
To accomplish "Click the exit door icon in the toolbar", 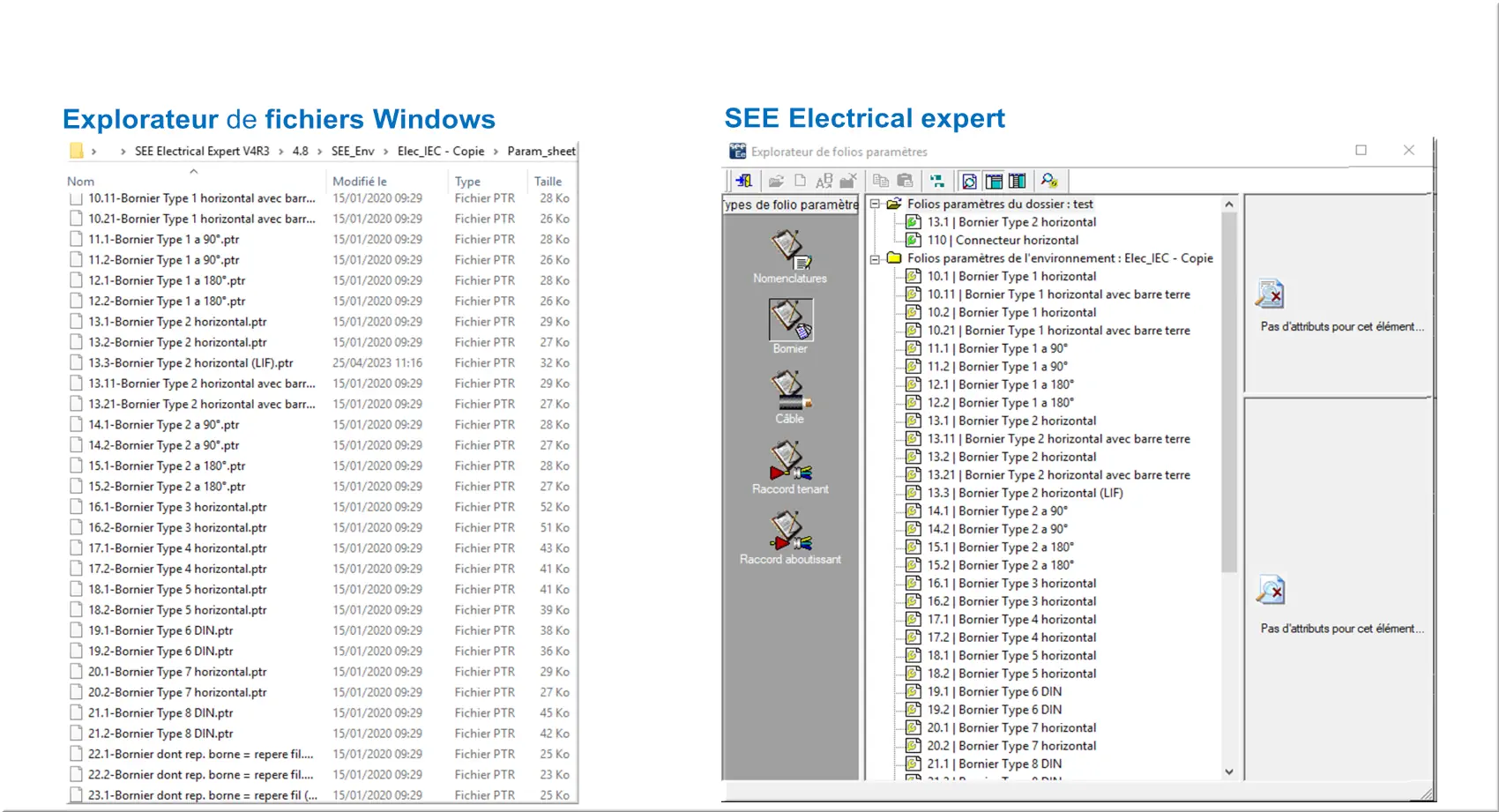I will click(744, 181).
